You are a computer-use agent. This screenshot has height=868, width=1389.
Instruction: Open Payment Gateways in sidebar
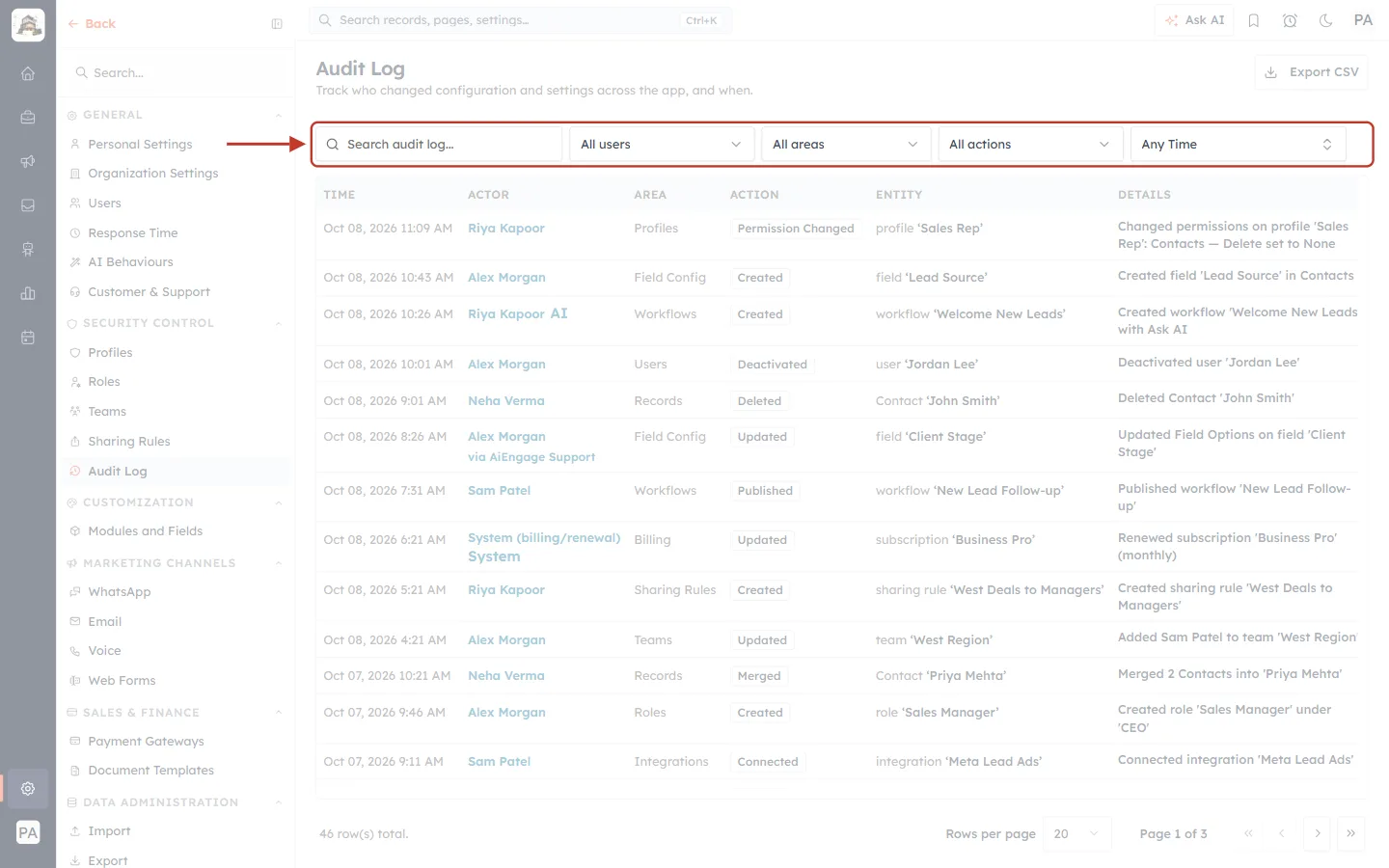coord(146,742)
